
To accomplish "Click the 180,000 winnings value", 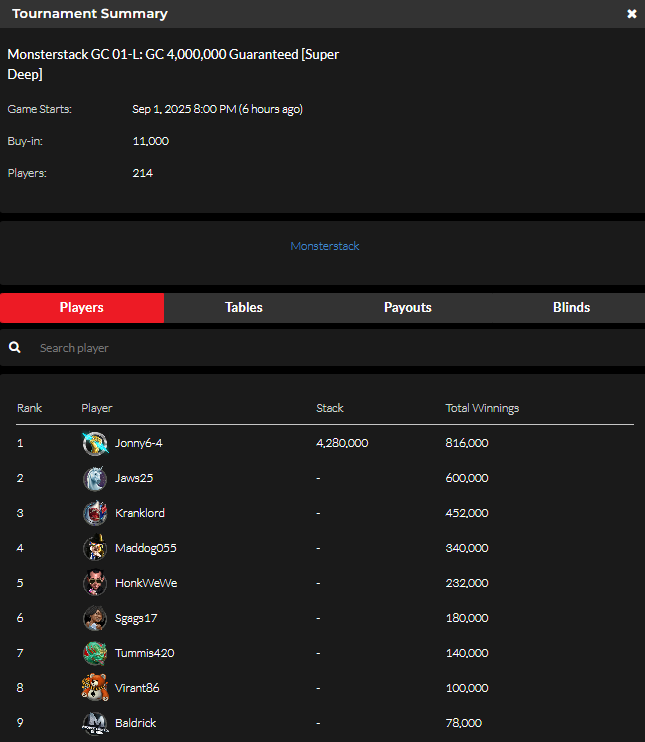I will click(x=467, y=618).
